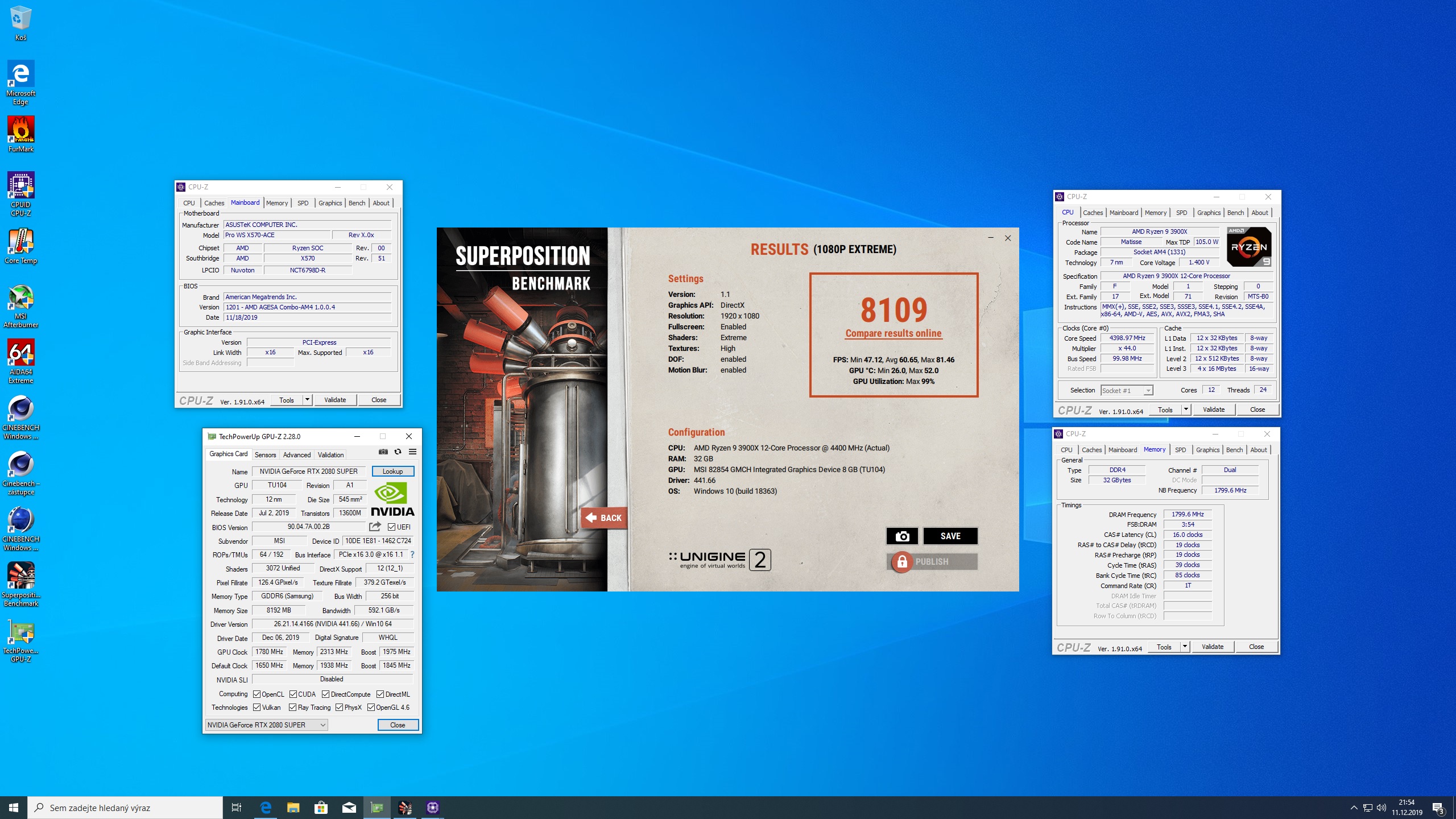The image size is (1456, 819).
Task: Open the Validation tab in GPU-Z
Action: click(x=330, y=455)
